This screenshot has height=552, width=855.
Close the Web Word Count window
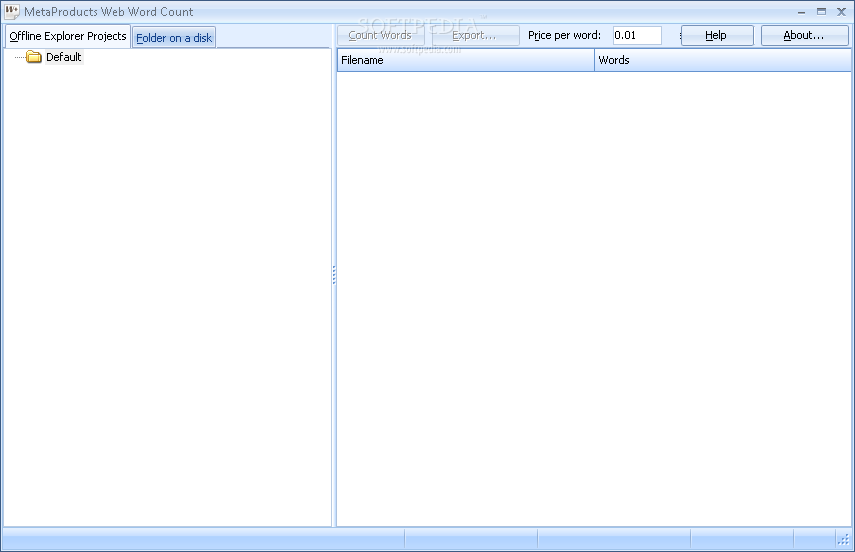click(x=841, y=11)
